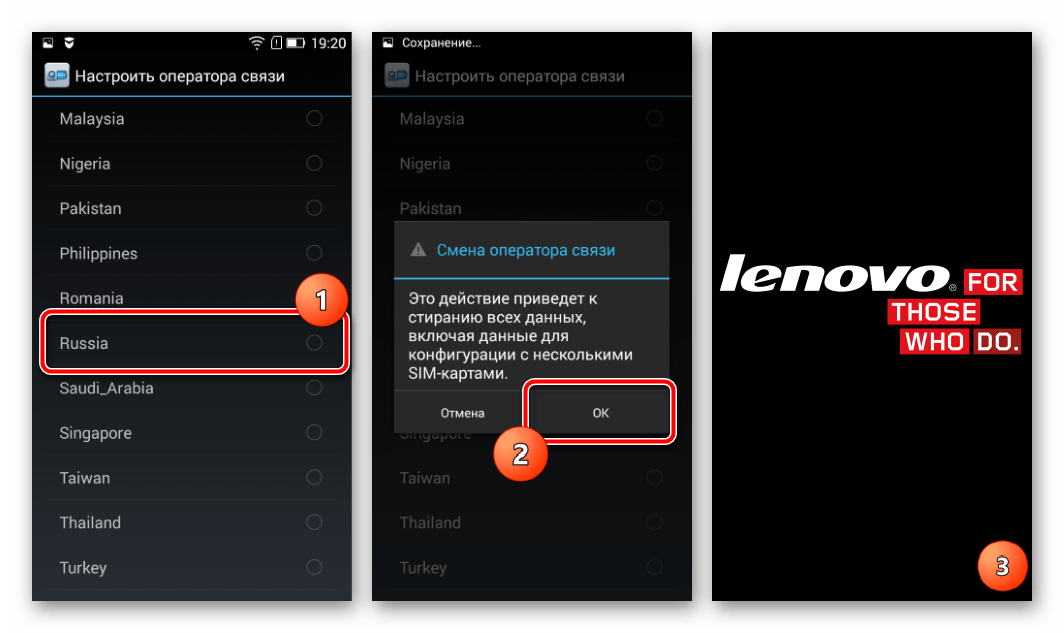This screenshot has height=633, width=1064.
Task: Tap the warning triangle icon in dialog
Action: [x=418, y=250]
